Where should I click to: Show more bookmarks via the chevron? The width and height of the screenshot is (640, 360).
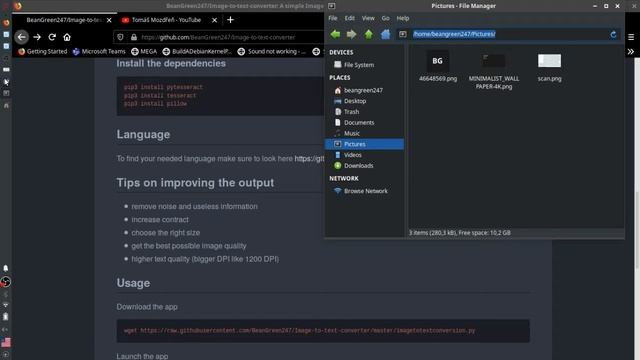[631, 51]
